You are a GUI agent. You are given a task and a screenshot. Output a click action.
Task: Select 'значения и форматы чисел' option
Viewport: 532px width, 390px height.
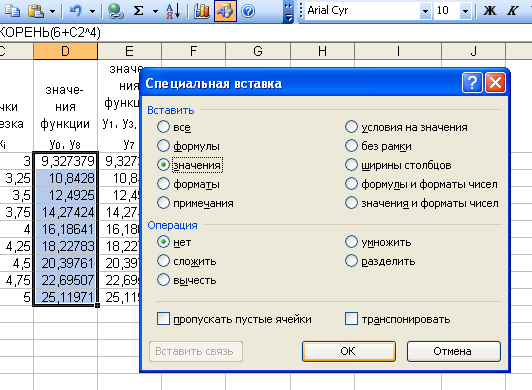[351, 203]
